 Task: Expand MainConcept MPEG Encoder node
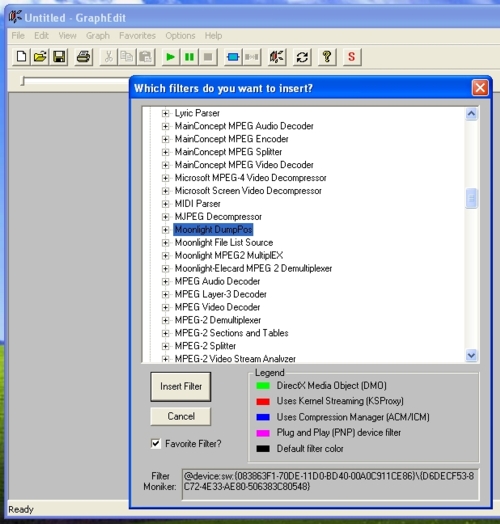165,139
